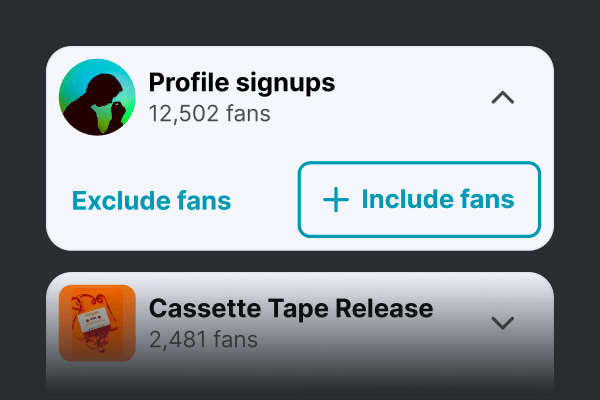Select the 2,481 fans count text
The height and width of the screenshot is (400, 600).
point(203,339)
